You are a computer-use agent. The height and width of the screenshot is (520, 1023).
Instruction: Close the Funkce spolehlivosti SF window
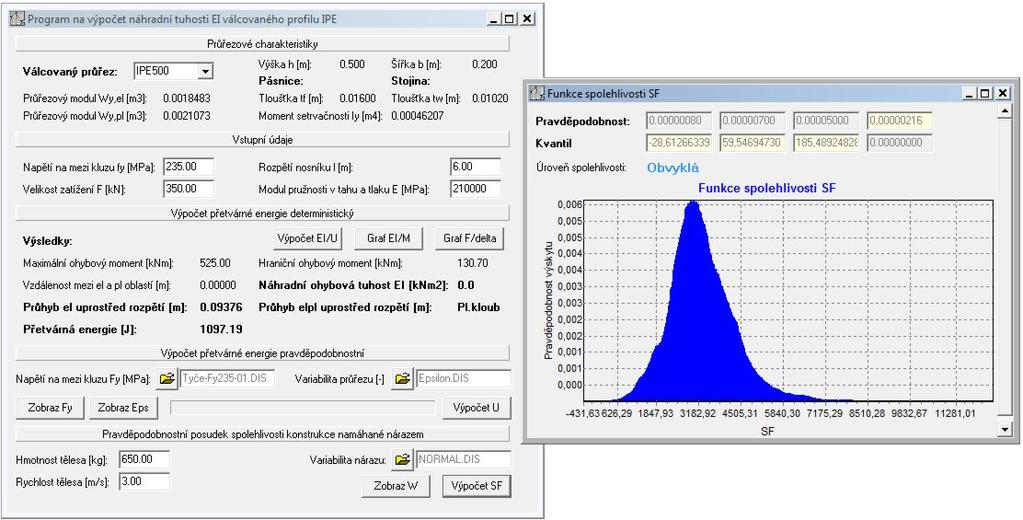coord(1002,93)
